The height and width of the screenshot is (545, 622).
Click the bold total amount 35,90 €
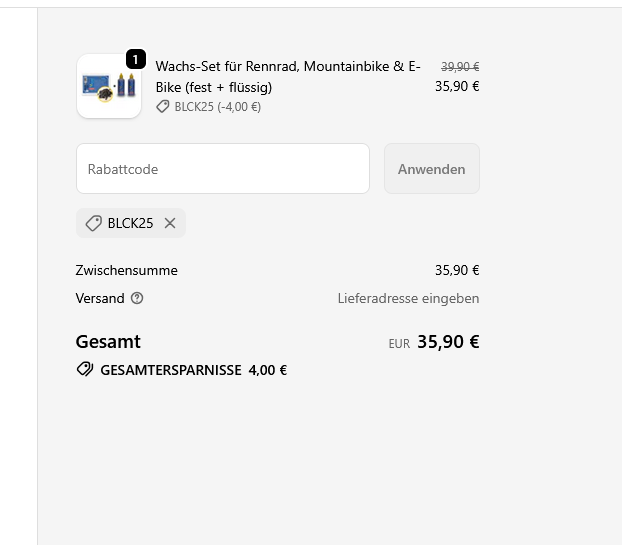[448, 341]
